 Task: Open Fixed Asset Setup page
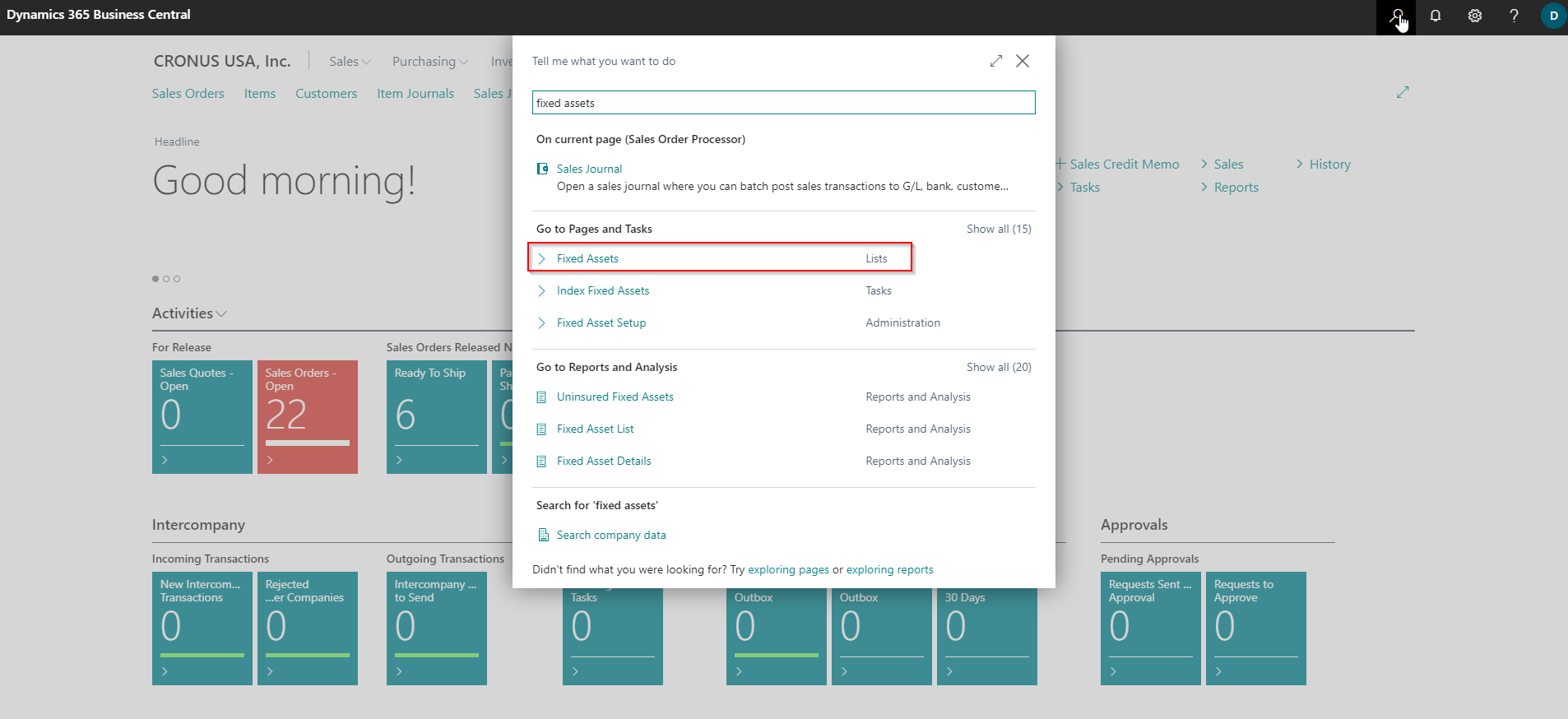601,322
